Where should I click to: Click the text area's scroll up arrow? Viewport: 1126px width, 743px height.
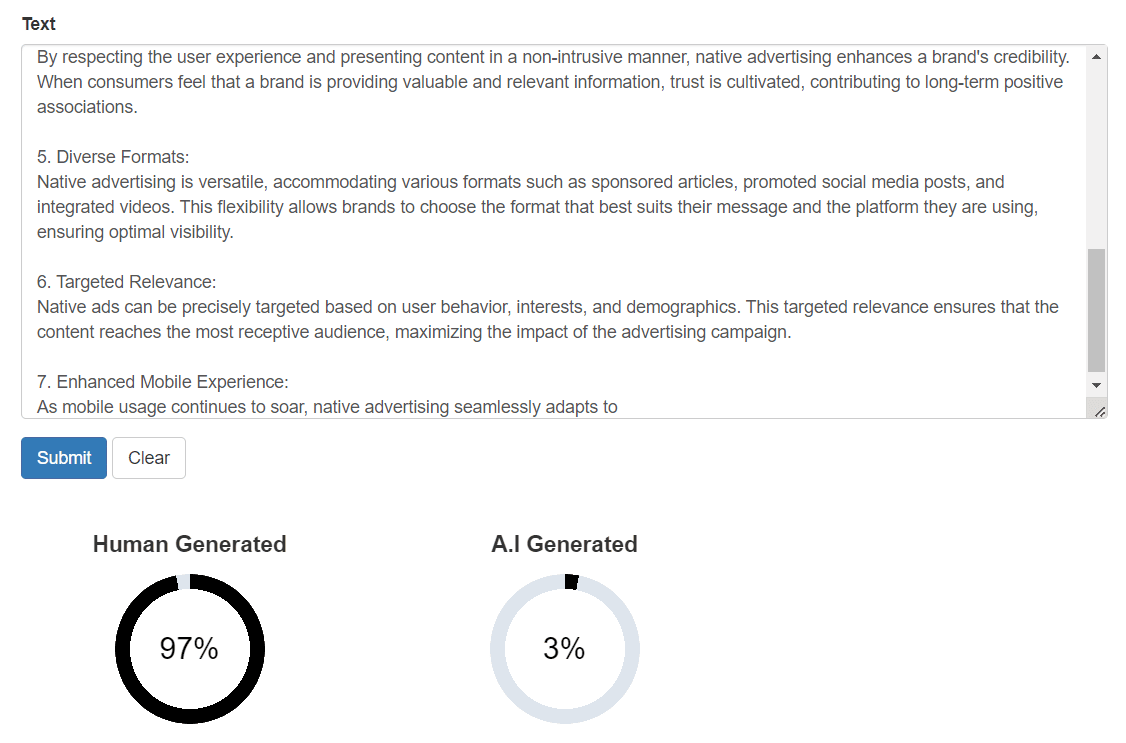pos(1096,57)
